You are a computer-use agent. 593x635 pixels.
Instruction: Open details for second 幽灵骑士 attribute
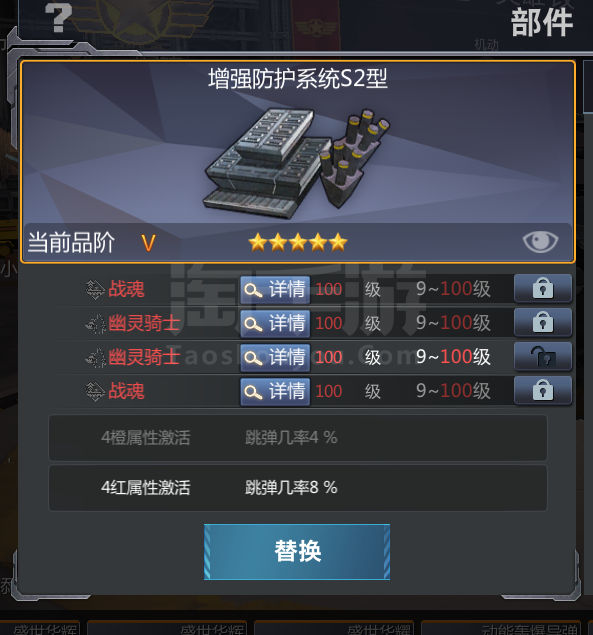(275, 358)
